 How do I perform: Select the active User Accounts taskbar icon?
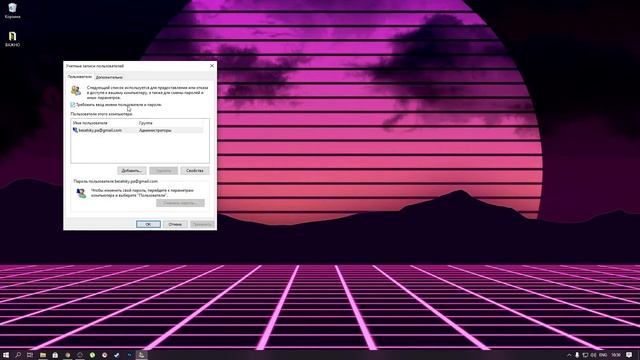pos(141,355)
